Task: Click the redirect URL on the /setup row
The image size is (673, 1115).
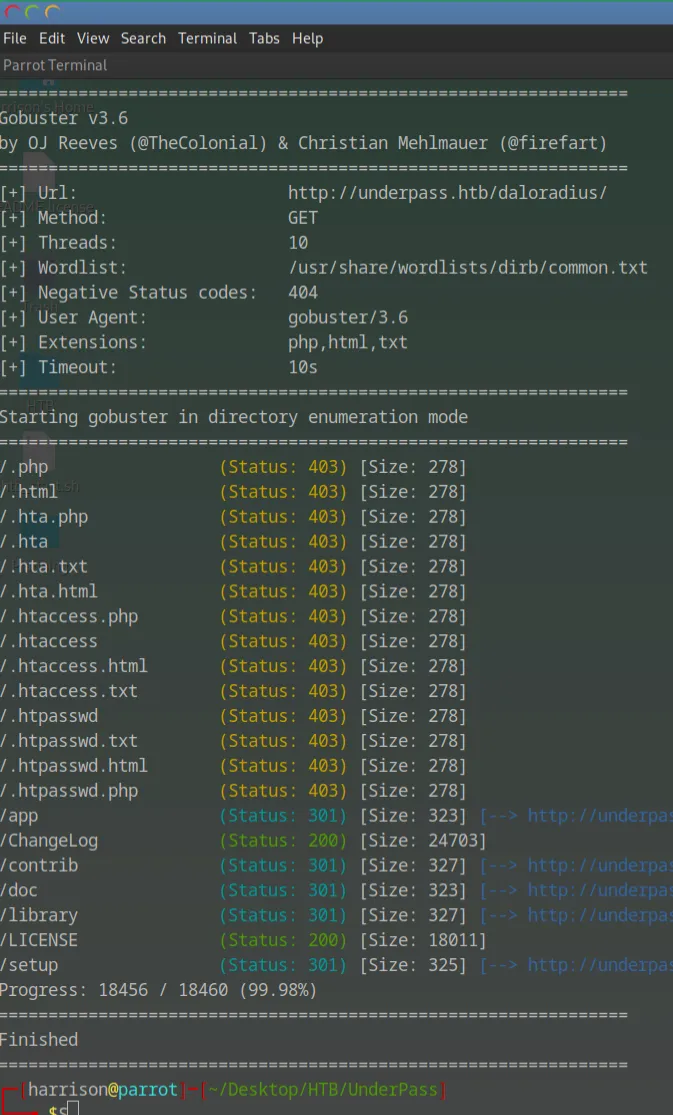Action: coord(599,966)
